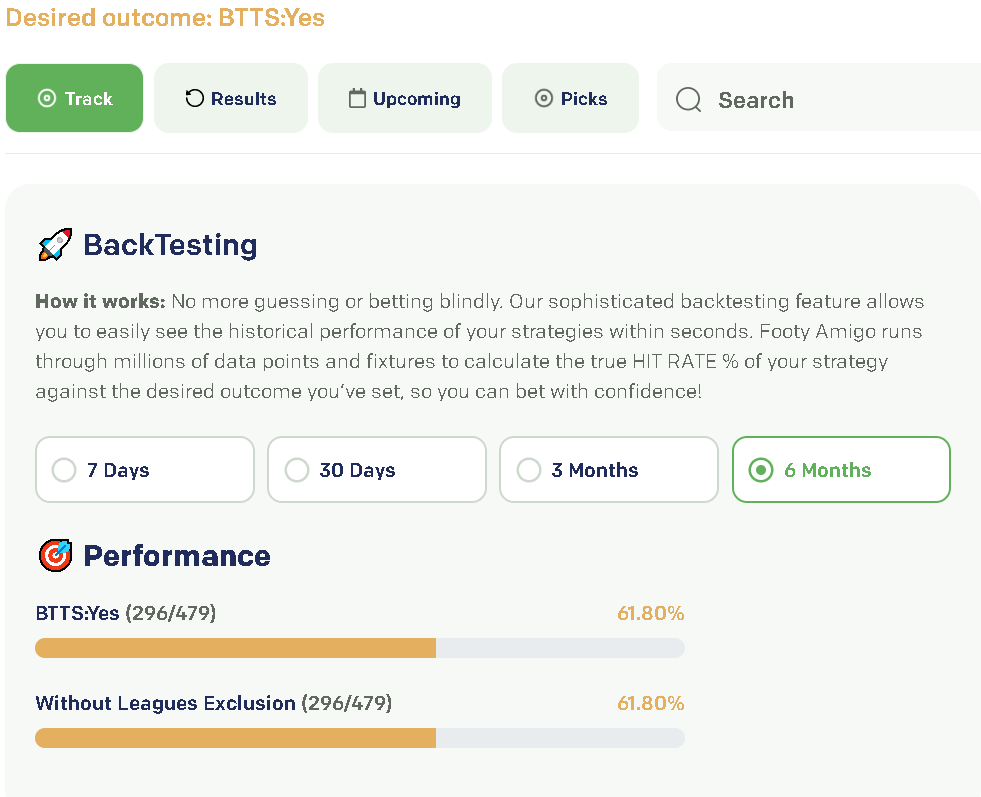Image resolution: width=981 pixels, height=797 pixels.
Task: Click the refresh arrow icon on Results
Action: point(195,98)
